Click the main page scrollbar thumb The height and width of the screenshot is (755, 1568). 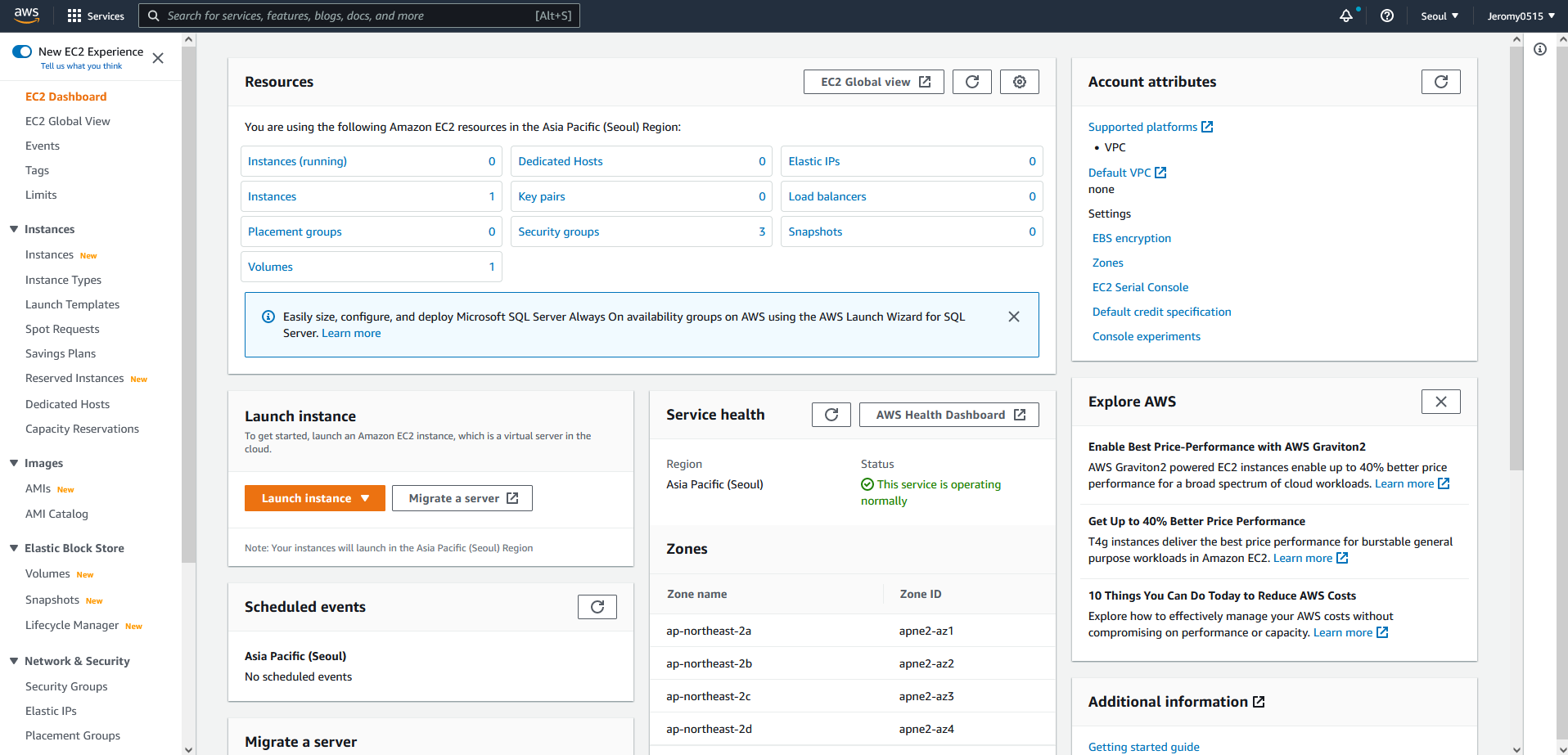click(1516, 258)
